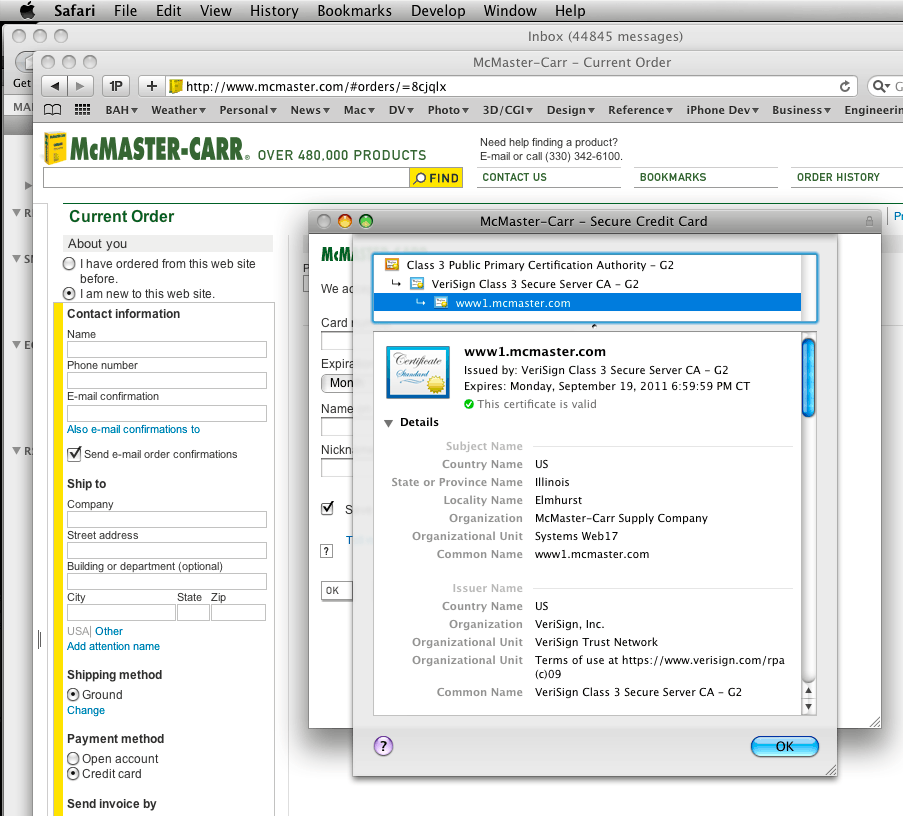Toggle the checkbox in the credit card form
903x816 pixels.
tap(328, 508)
